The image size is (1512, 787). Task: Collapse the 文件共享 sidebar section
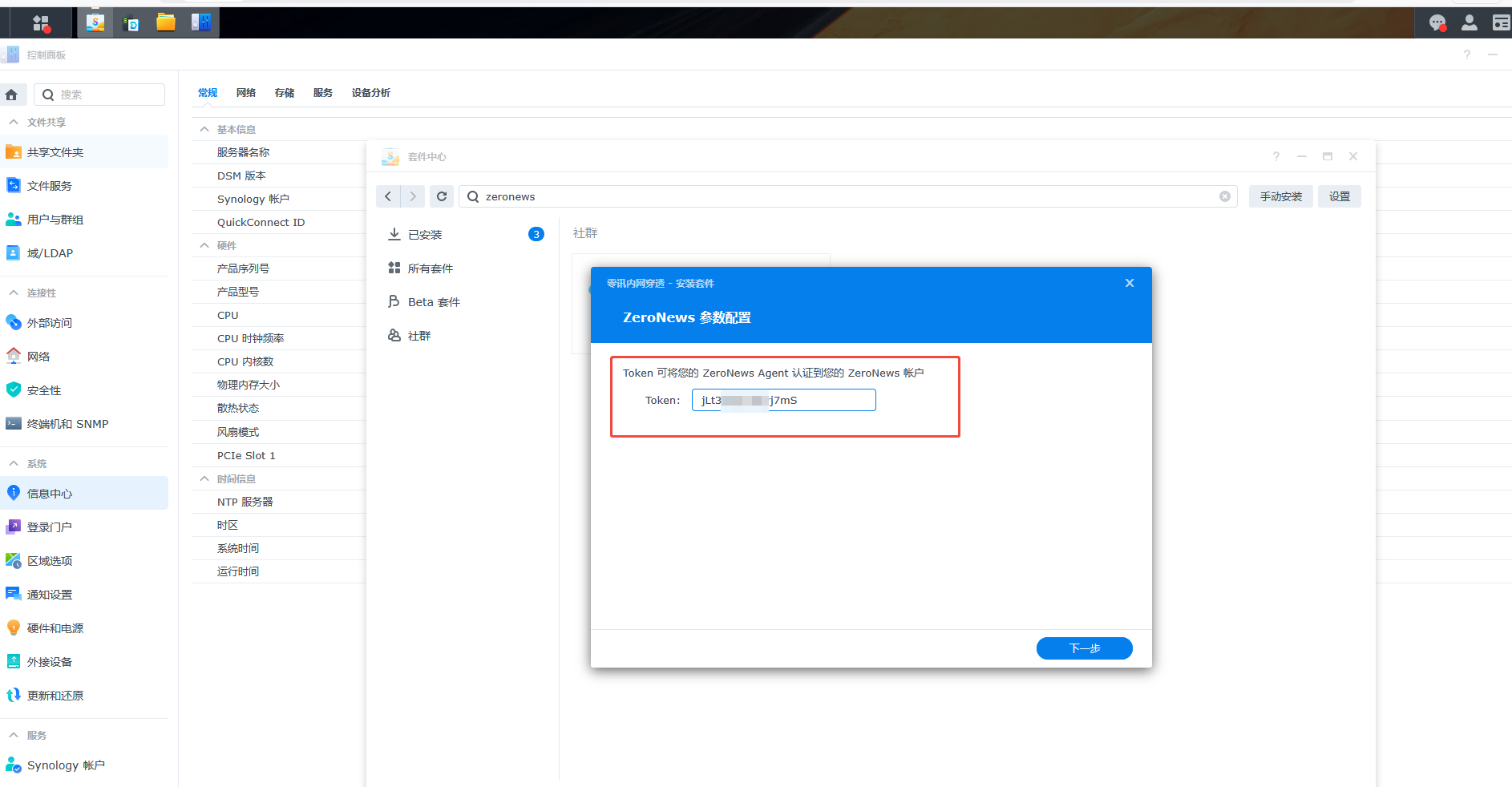[14, 123]
